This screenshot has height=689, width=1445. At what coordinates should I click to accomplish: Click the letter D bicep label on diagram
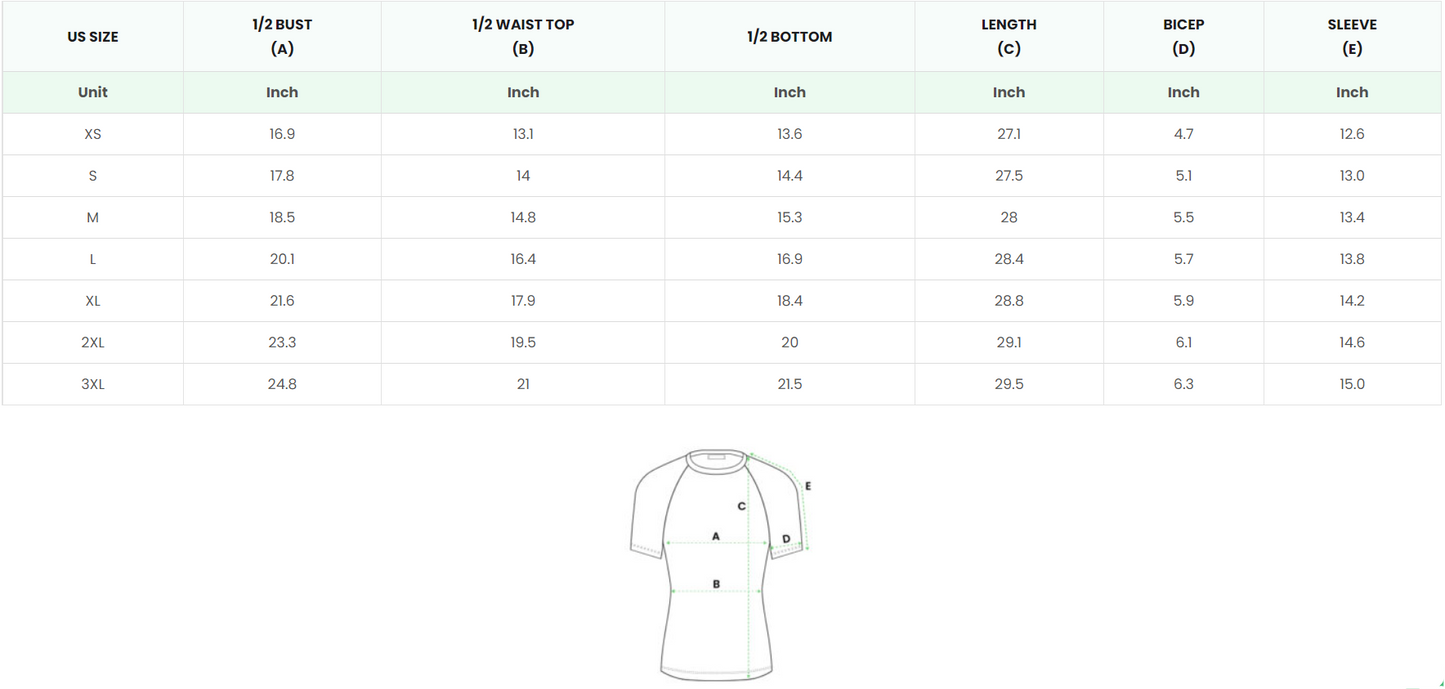point(786,540)
